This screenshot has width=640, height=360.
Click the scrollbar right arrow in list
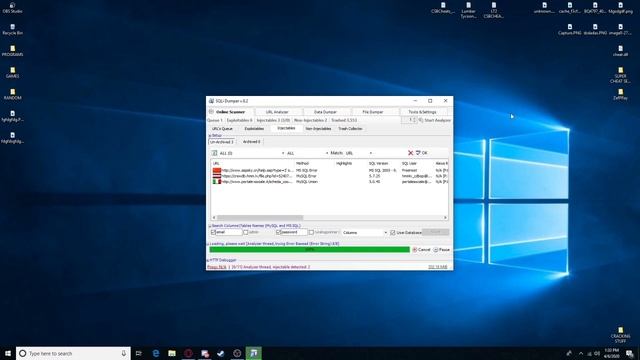click(445, 218)
